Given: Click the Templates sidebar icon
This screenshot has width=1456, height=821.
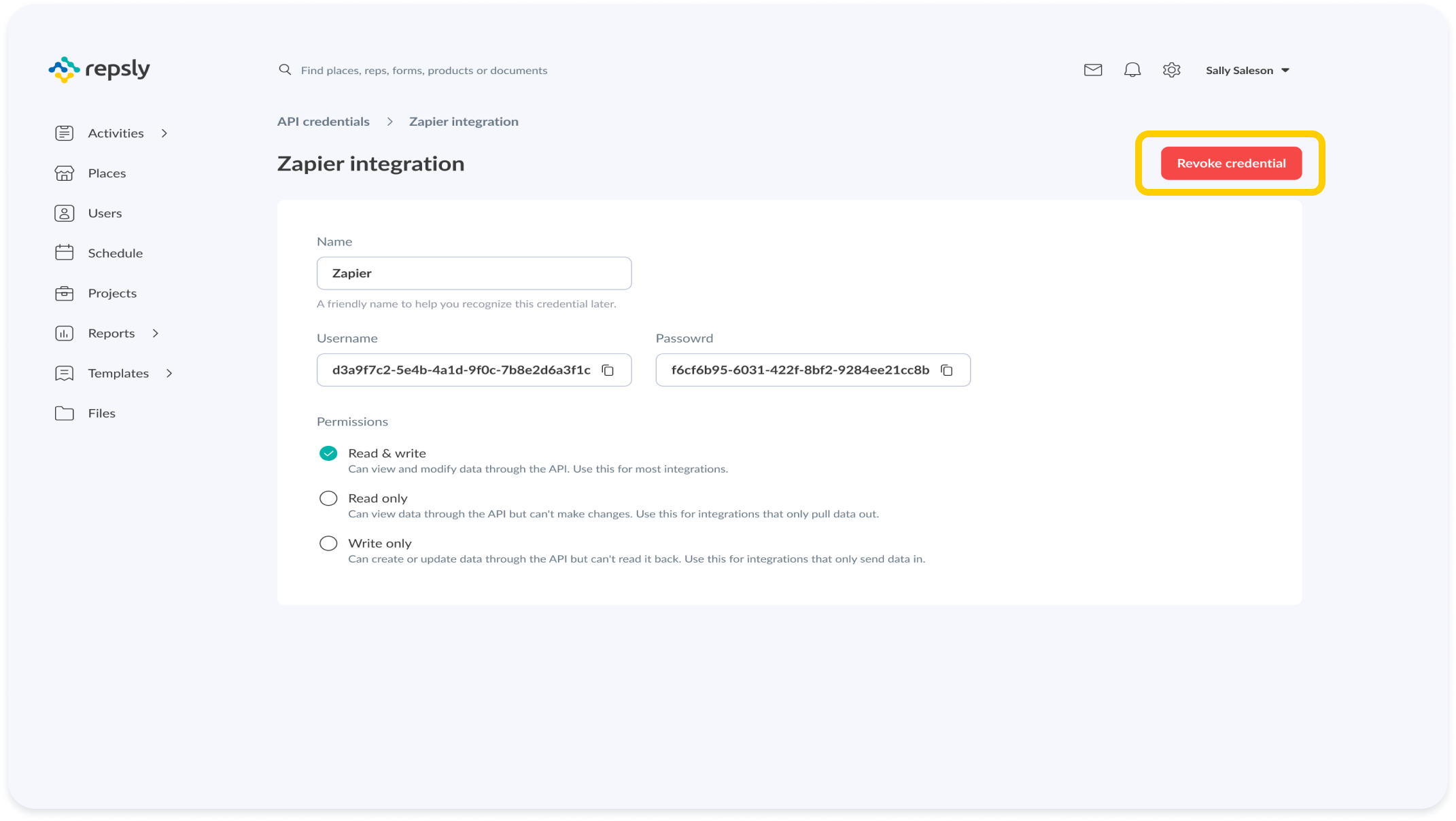Looking at the screenshot, I should click(x=65, y=373).
